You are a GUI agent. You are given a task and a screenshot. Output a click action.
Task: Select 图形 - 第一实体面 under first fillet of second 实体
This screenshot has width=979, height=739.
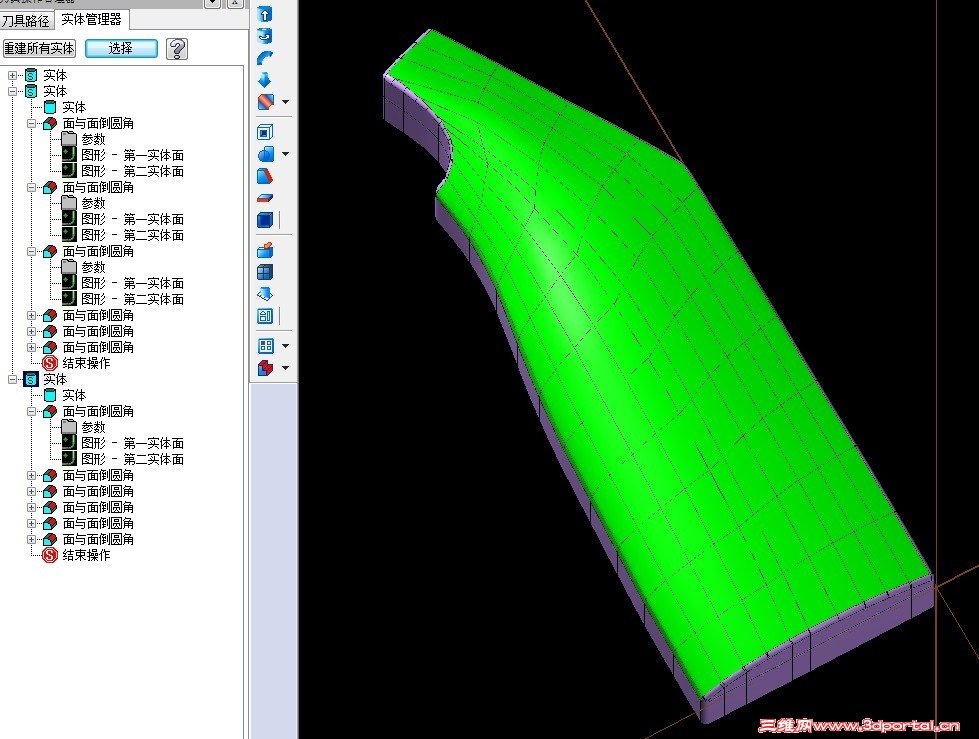pos(132,155)
